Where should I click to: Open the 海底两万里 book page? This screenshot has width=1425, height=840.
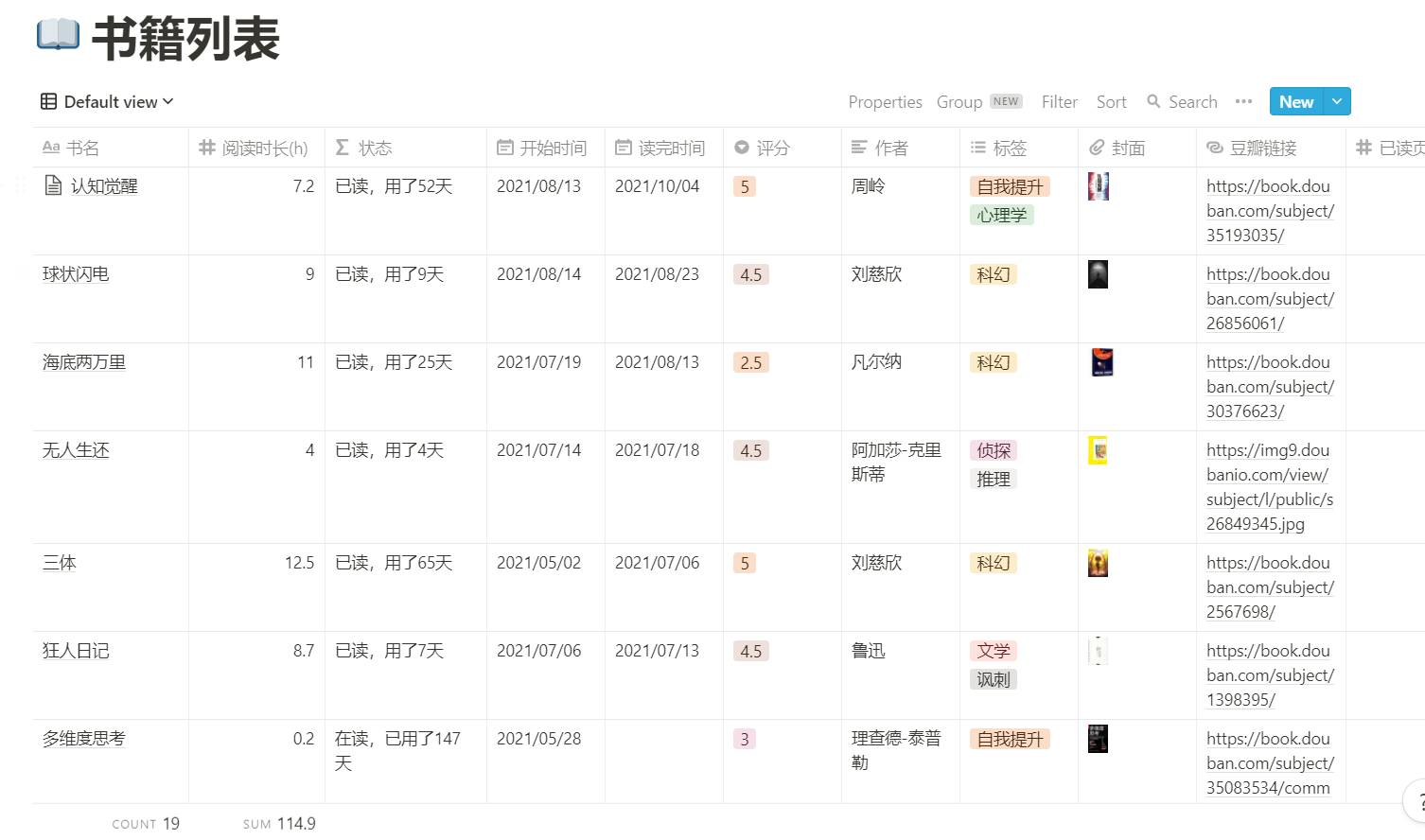click(84, 362)
